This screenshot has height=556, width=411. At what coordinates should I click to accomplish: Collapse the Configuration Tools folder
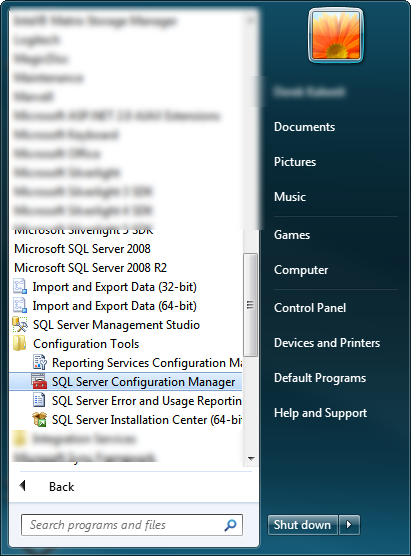(86, 344)
